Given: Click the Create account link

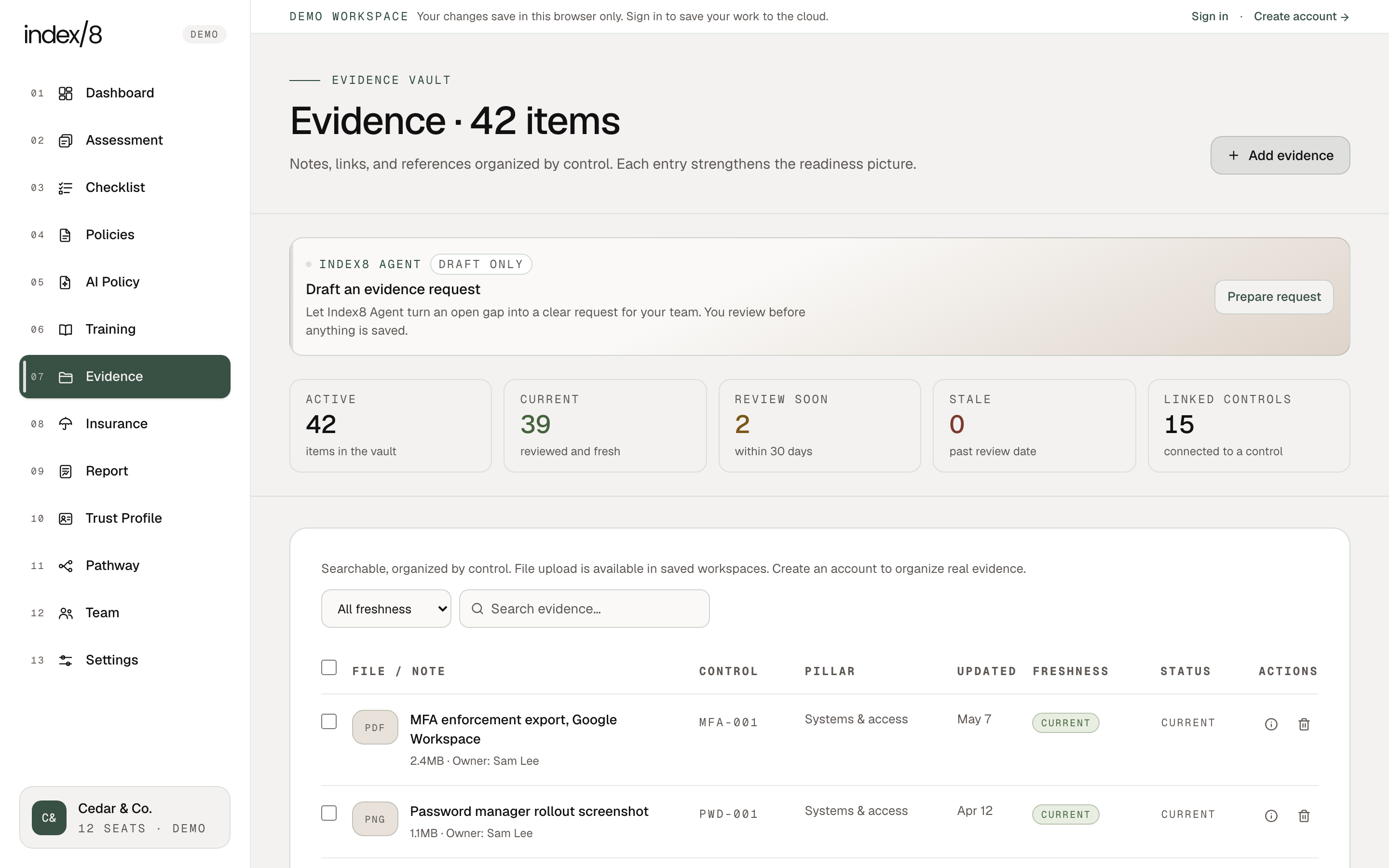Looking at the screenshot, I should point(1301,16).
